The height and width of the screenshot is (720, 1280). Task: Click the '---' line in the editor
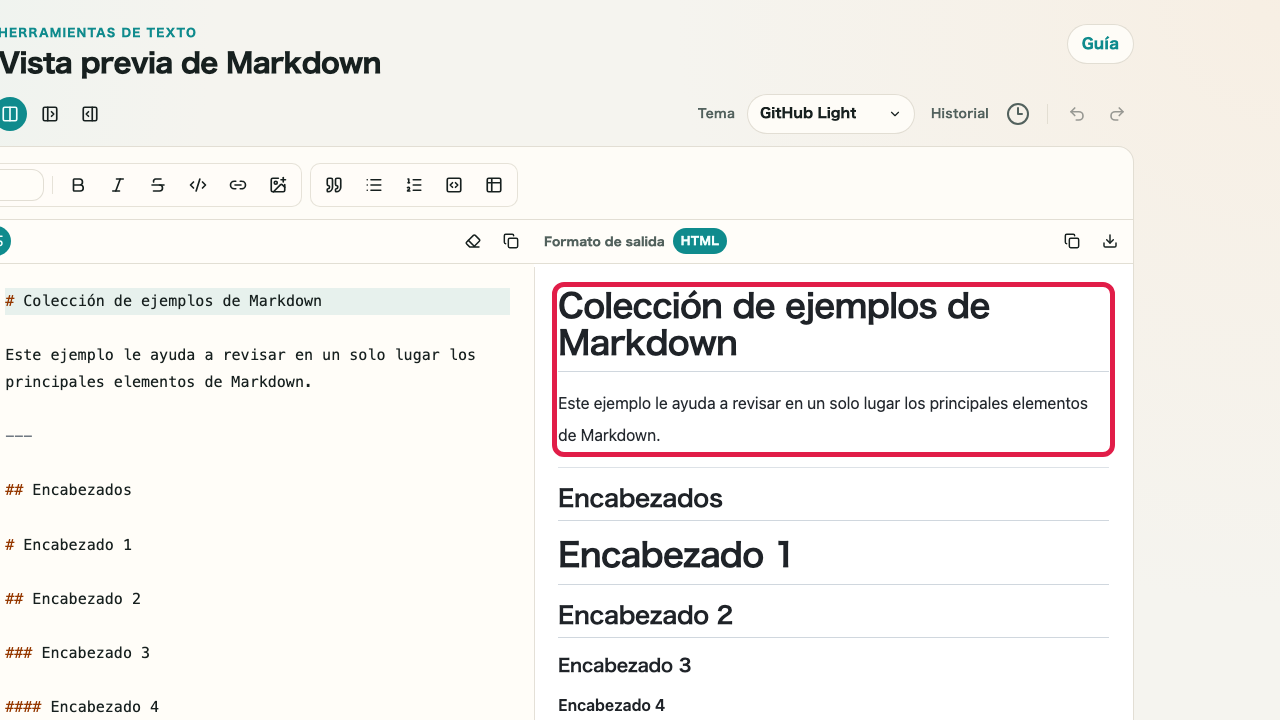[19, 436]
